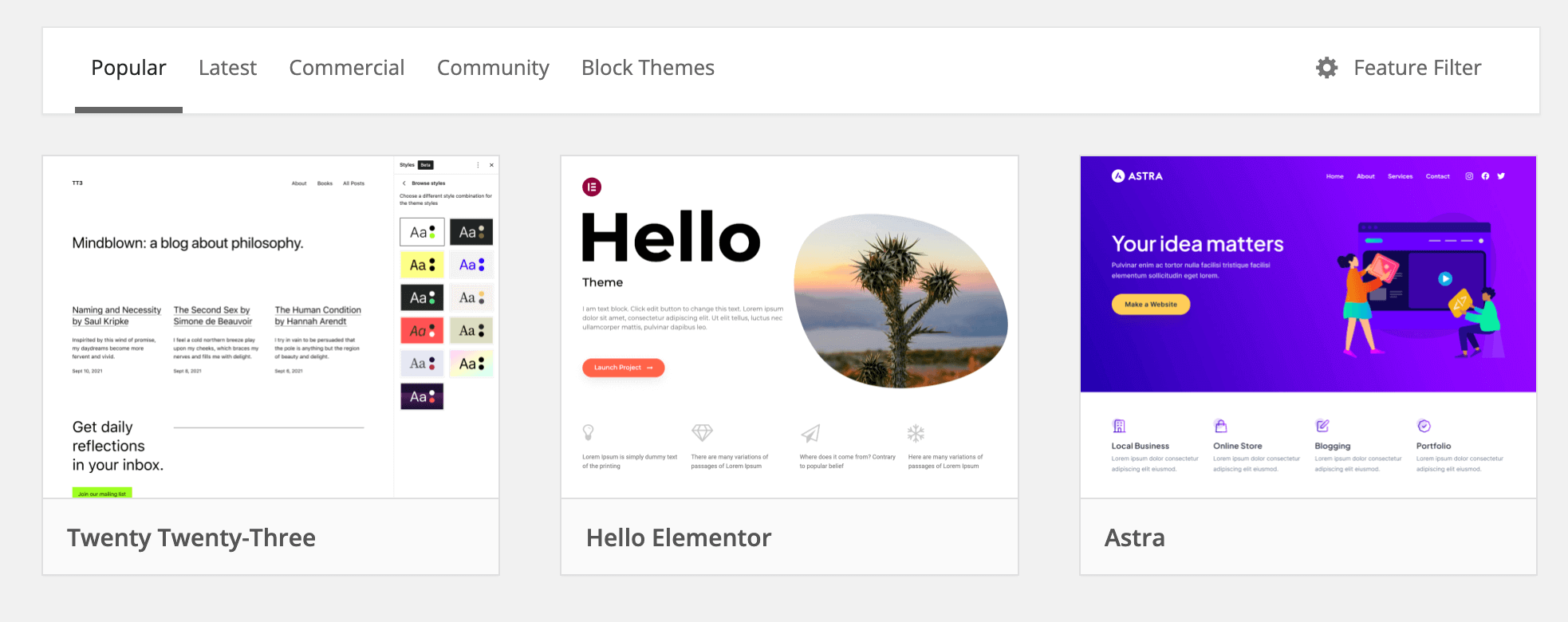Image resolution: width=1568 pixels, height=622 pixels.
Task: Click the diamond icon in Hello preview
Action: click(x=702, y=432)
